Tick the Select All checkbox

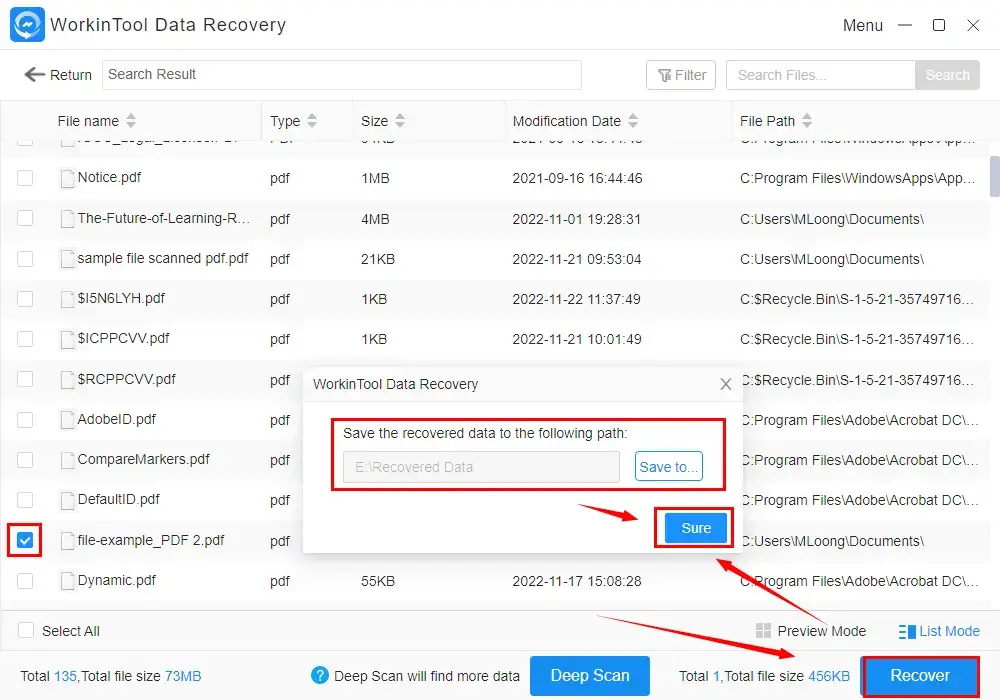26,631
